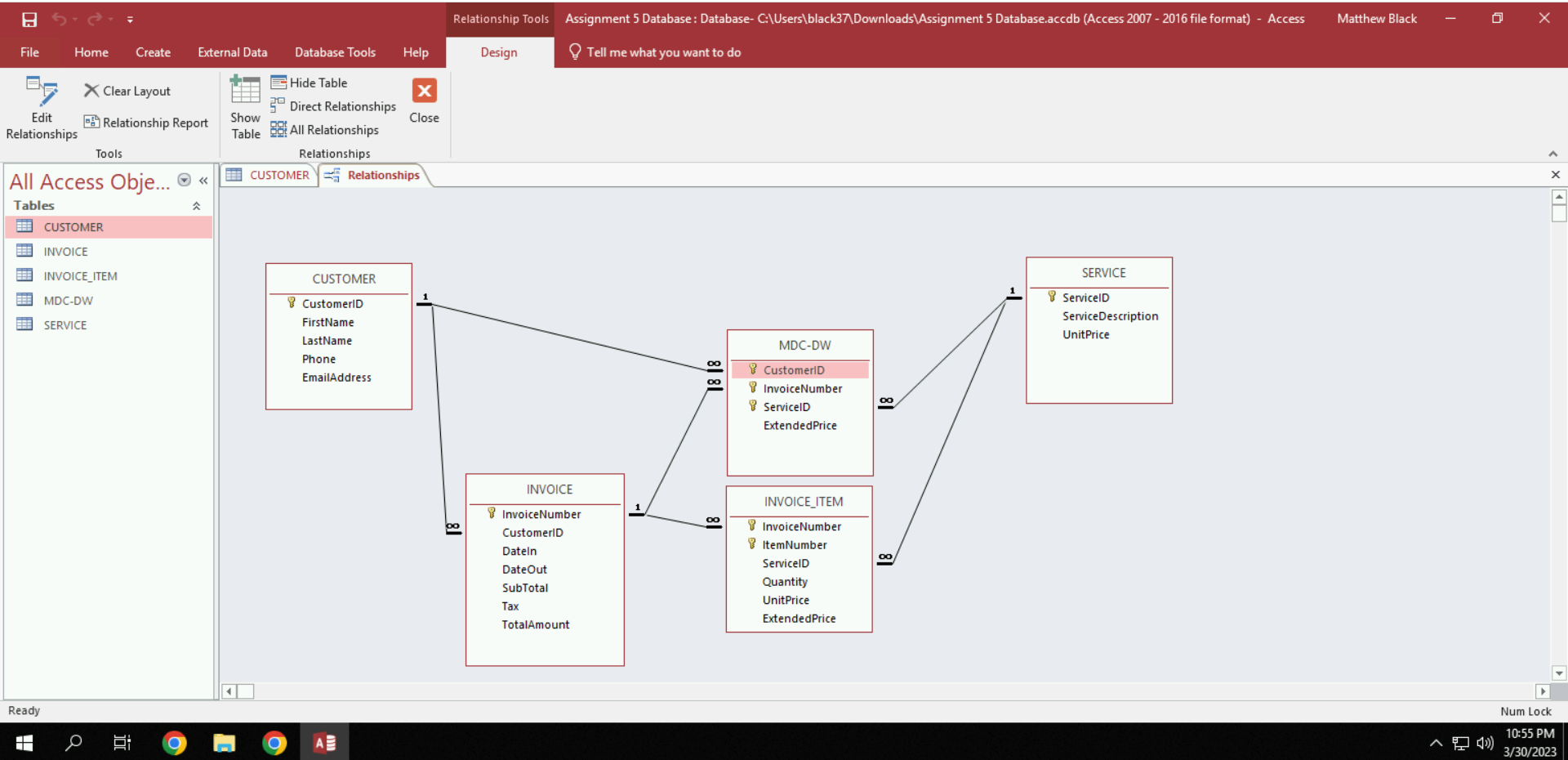Click Clear Layout button
This screenshot has height=760, width=1568.
(x=127, y=91)
